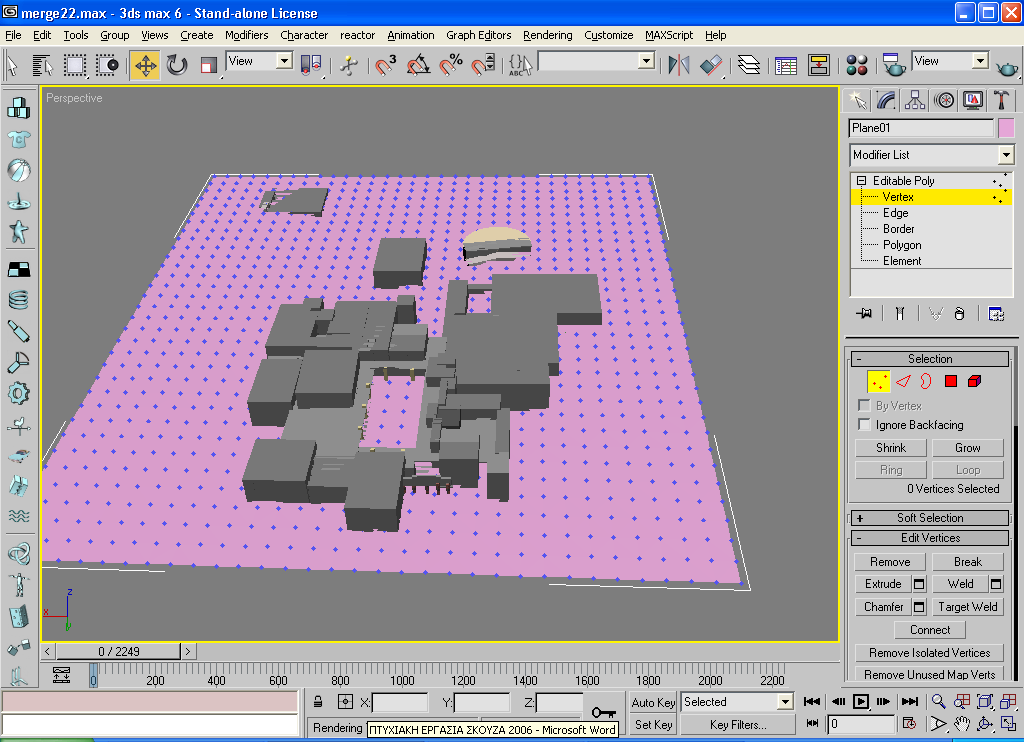
Task: Open the Modifiers menu
Action: (x=246, y=35)
